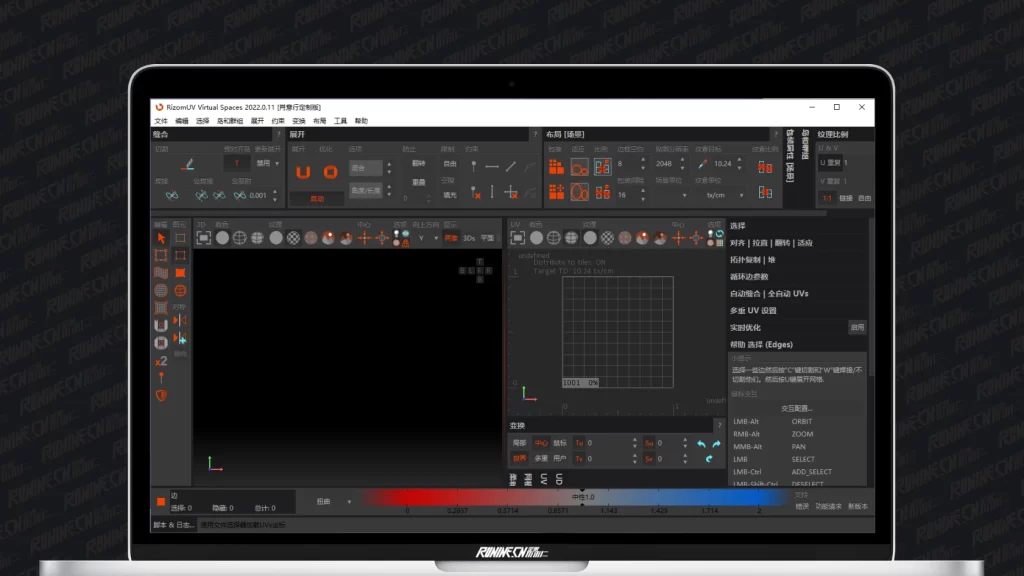Enable the 自动 auto-unfold toggle
Screen dimensions: 1024x576
click(x=317, y=198)
